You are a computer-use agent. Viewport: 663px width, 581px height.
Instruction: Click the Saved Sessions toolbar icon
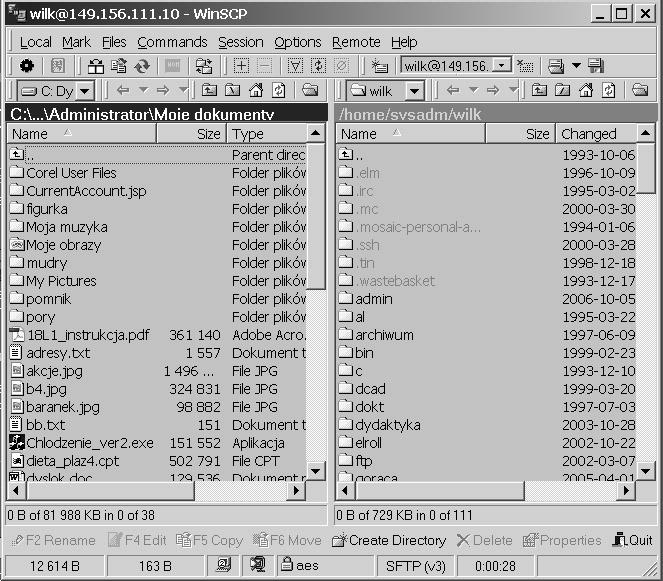tap(556, 66)
